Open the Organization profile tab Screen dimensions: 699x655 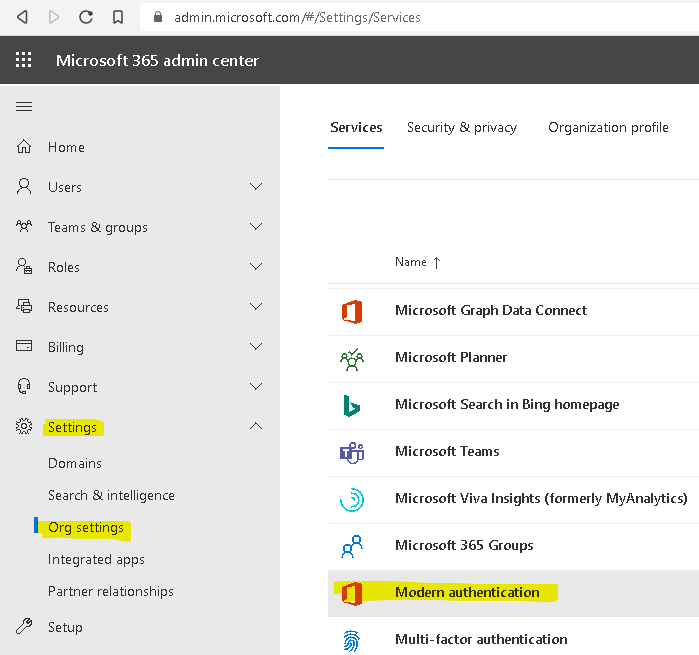(608, 128)
